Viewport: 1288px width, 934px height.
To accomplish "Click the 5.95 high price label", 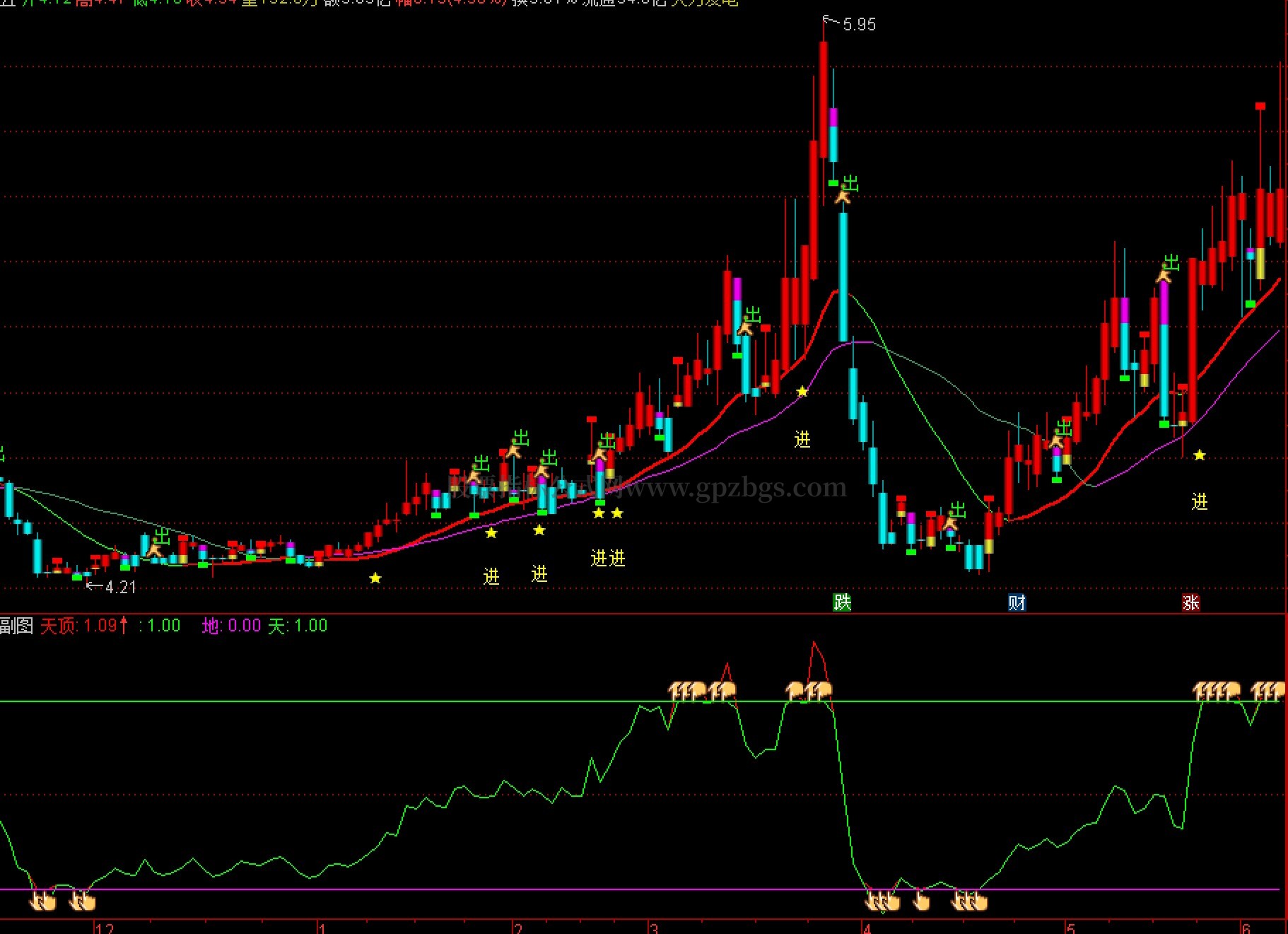I will click(859, 25).
